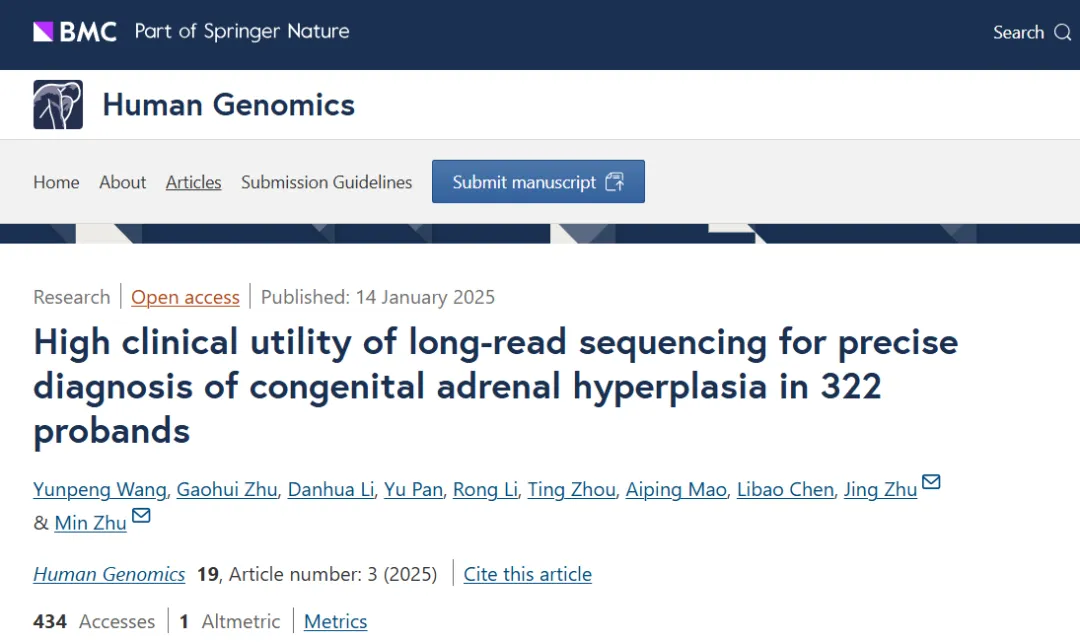Open author Gaohui Zhu's link
This screenshot has width=1080, height=642.
point(226,489)
